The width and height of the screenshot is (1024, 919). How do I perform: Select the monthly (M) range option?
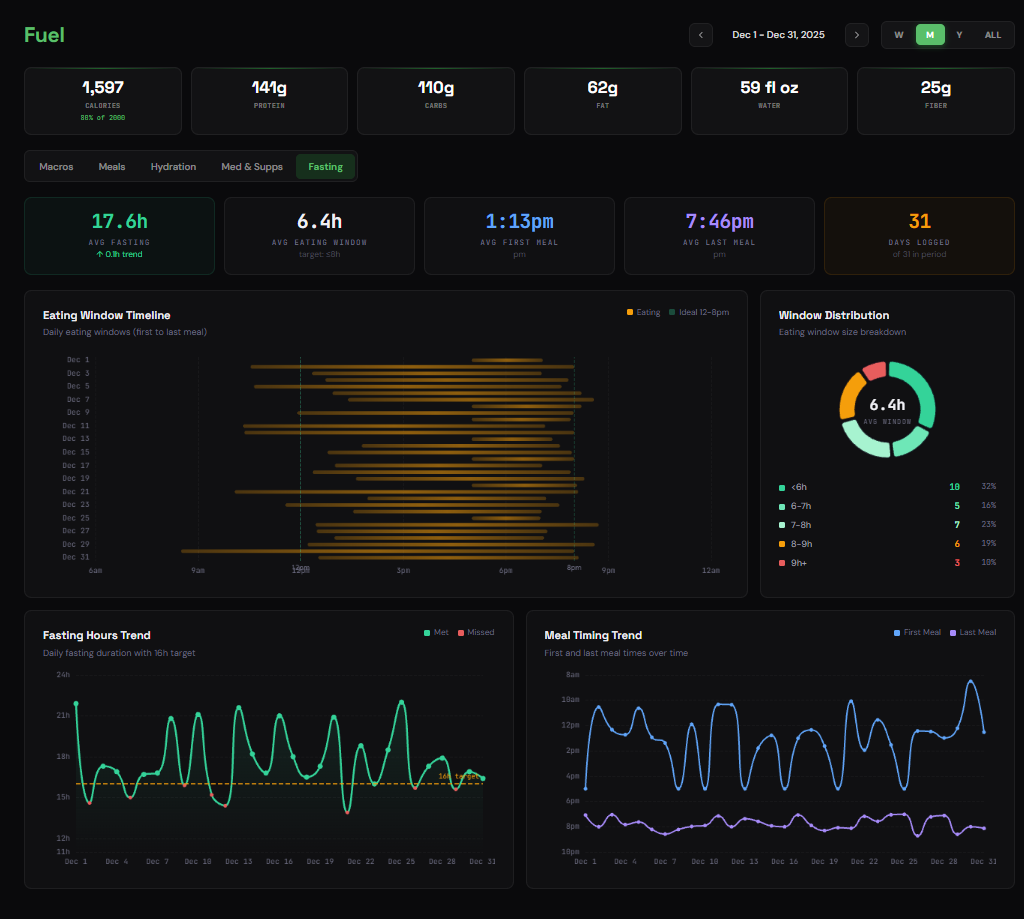coord(930,35)
